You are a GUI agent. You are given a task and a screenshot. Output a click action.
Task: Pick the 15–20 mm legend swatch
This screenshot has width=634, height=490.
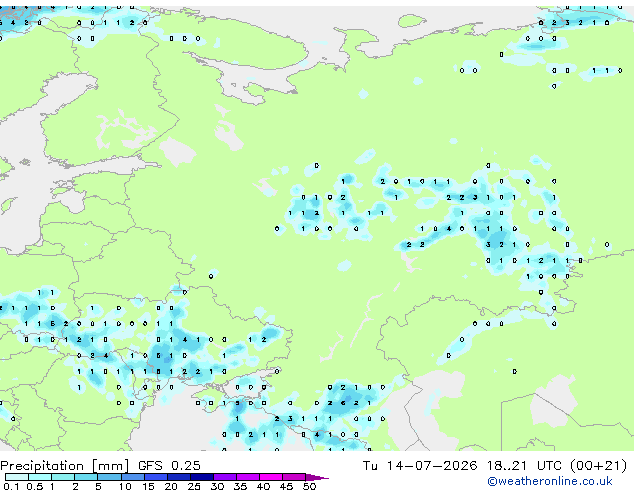click(x=155, y=477)
